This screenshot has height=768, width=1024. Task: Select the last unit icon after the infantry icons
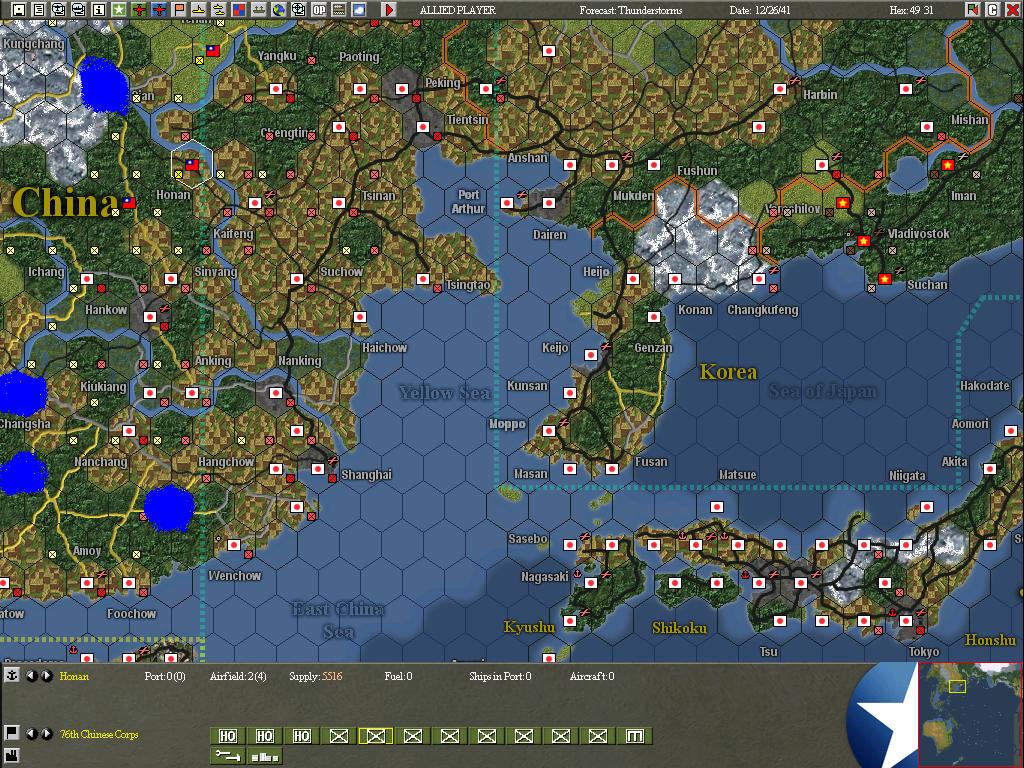pyautogui.click(x=635, y=736)
